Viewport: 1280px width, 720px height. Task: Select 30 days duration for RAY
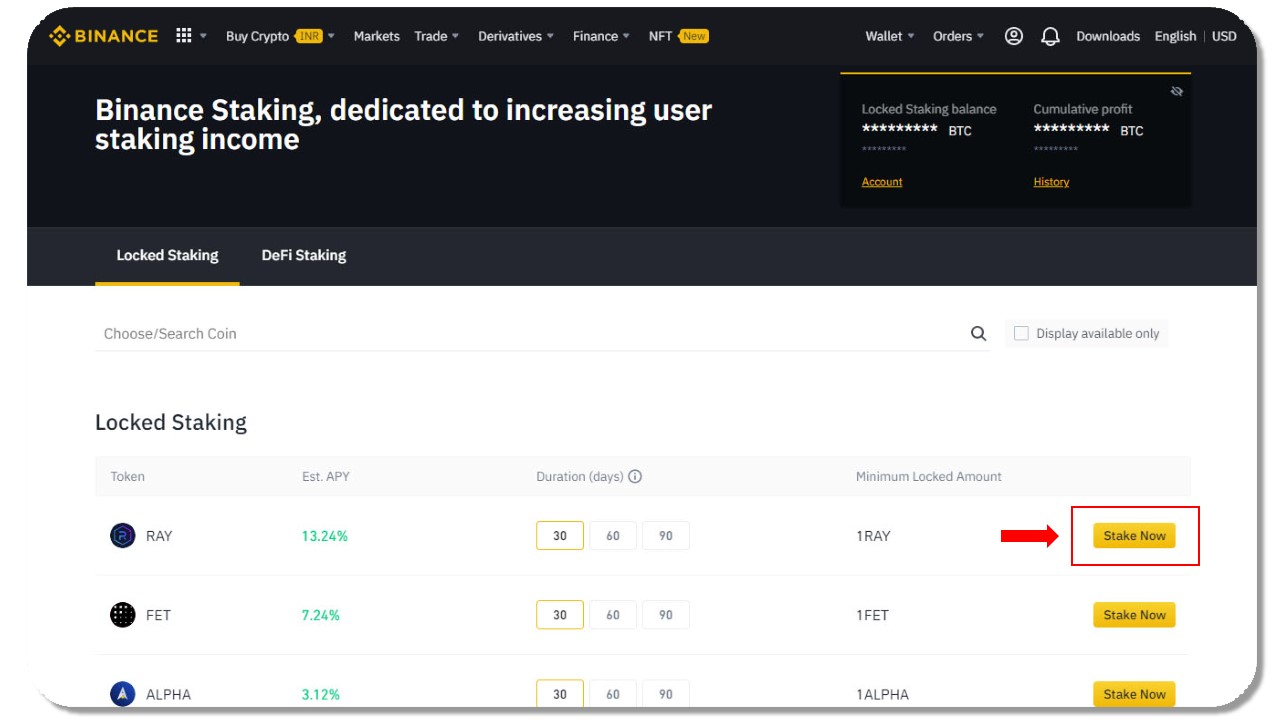[x=560, y=536]
